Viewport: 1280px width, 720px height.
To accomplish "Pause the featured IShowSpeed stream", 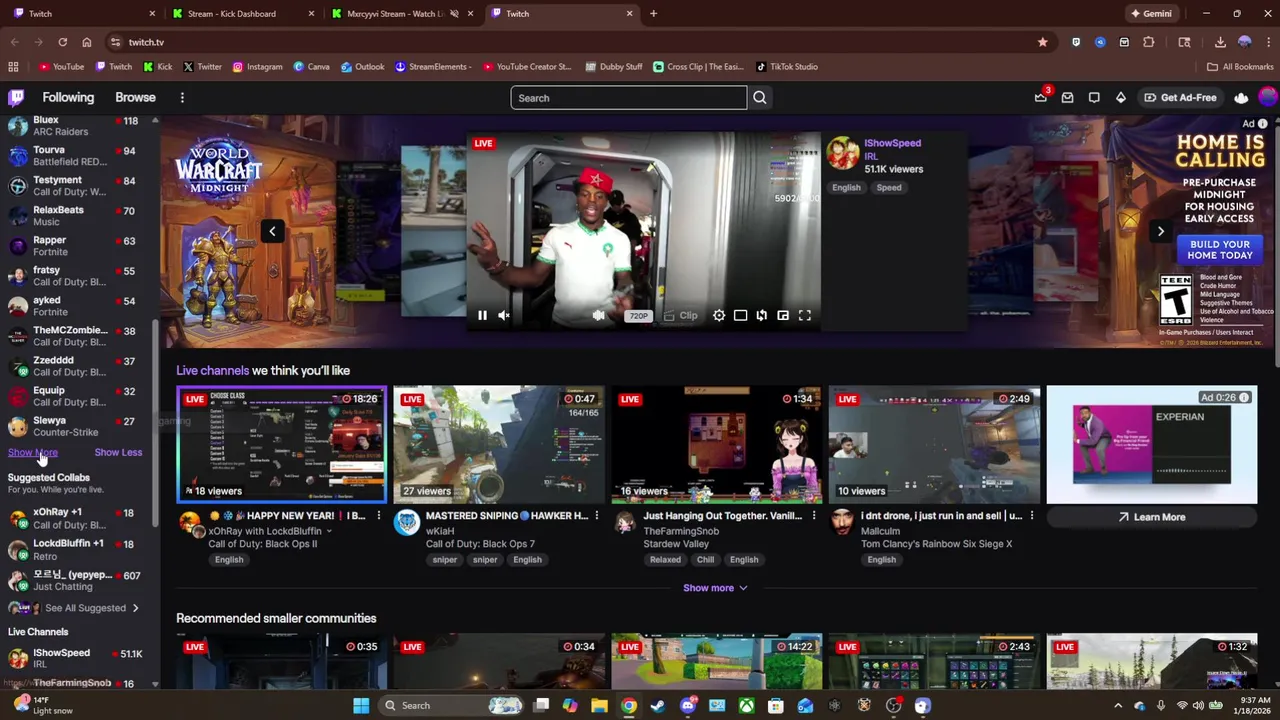I will pos(482,315).
